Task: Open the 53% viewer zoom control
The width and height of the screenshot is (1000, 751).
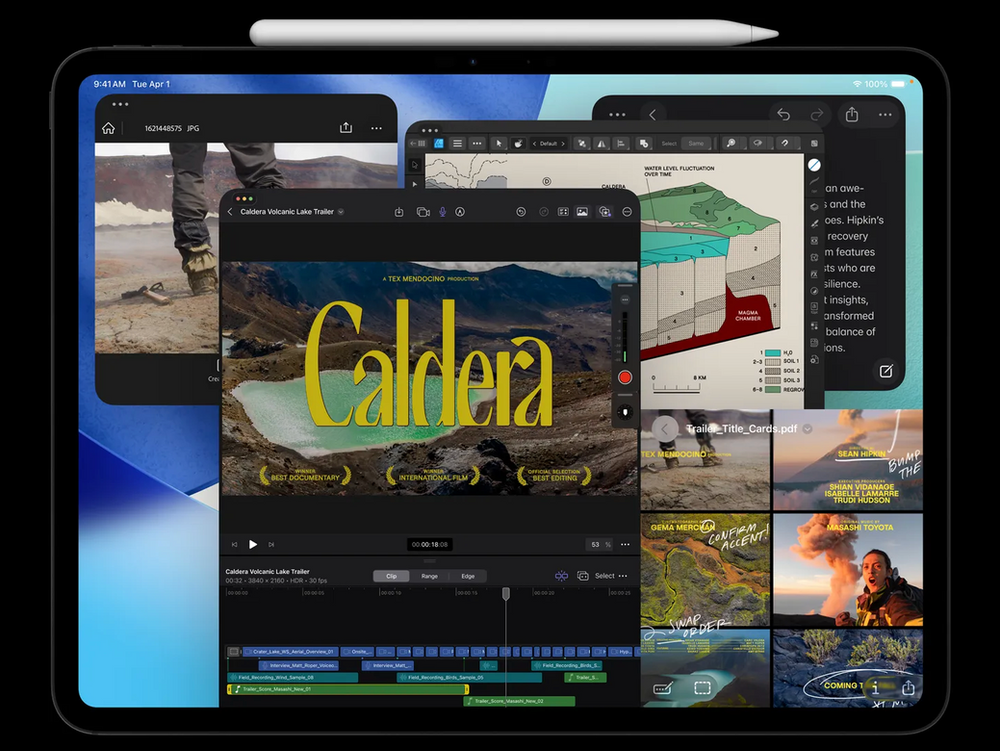Action: click(599, 544)
